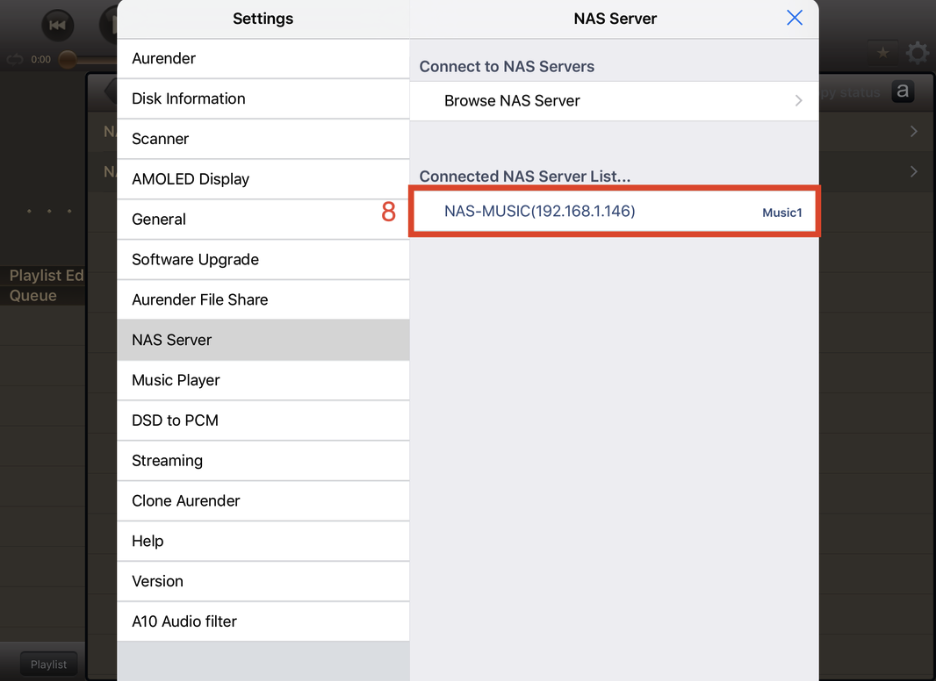The image size is (936, 681).
Task: Click the Playlist button at bottom
Action: [49, 664]
